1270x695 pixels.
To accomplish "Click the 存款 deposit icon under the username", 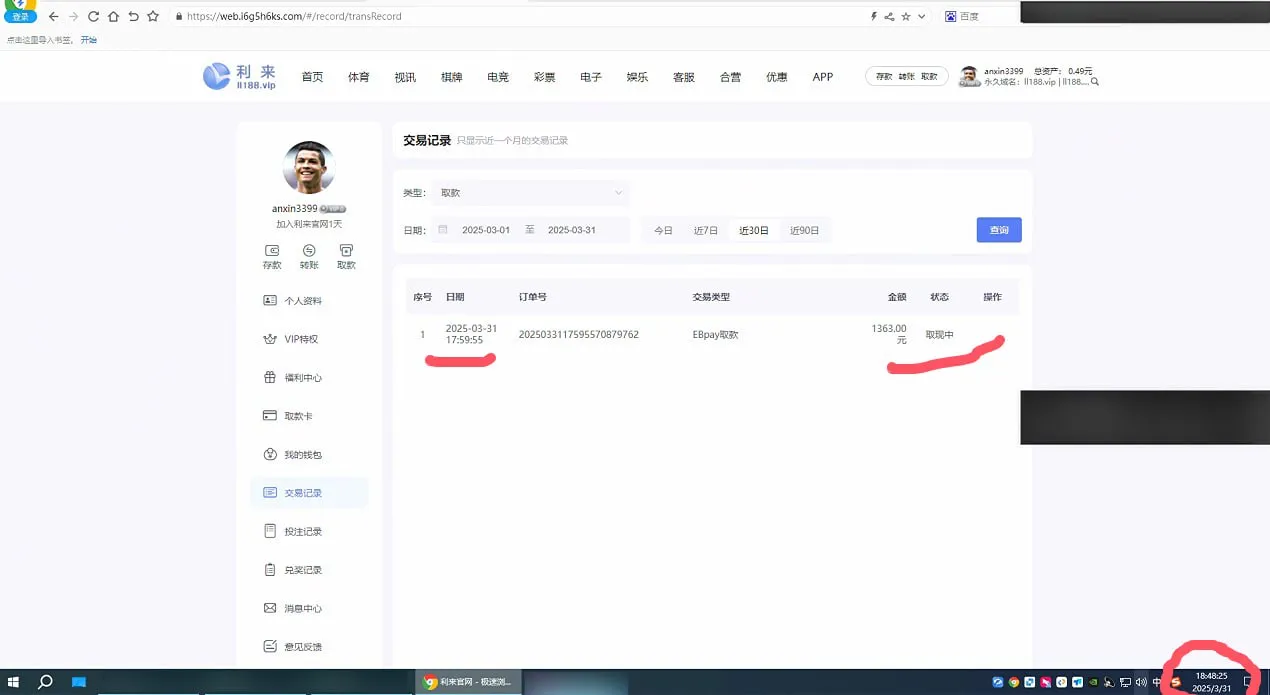I will click(272, 250).
